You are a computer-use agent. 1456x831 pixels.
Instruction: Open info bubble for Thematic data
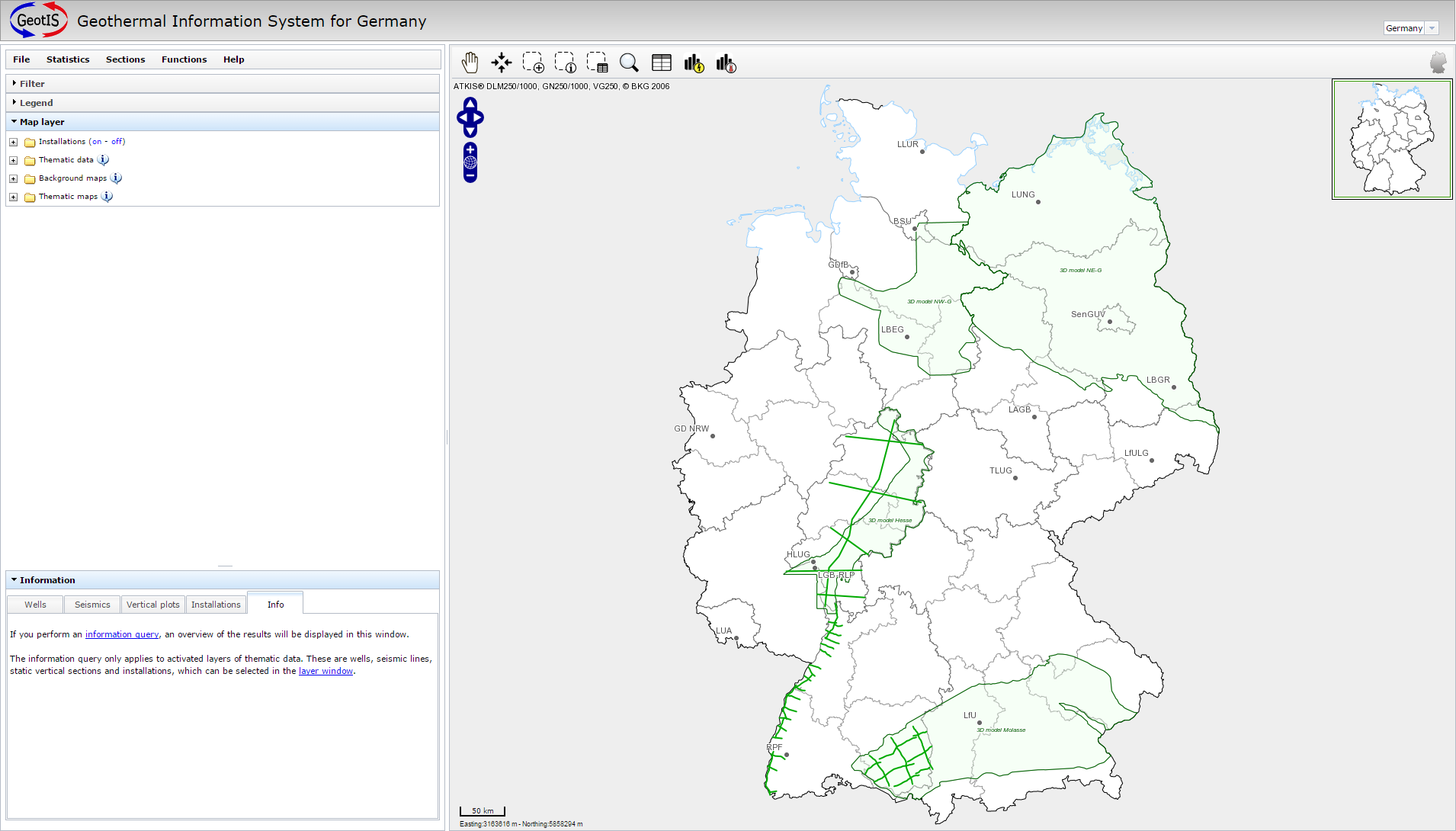click(103, 160)
